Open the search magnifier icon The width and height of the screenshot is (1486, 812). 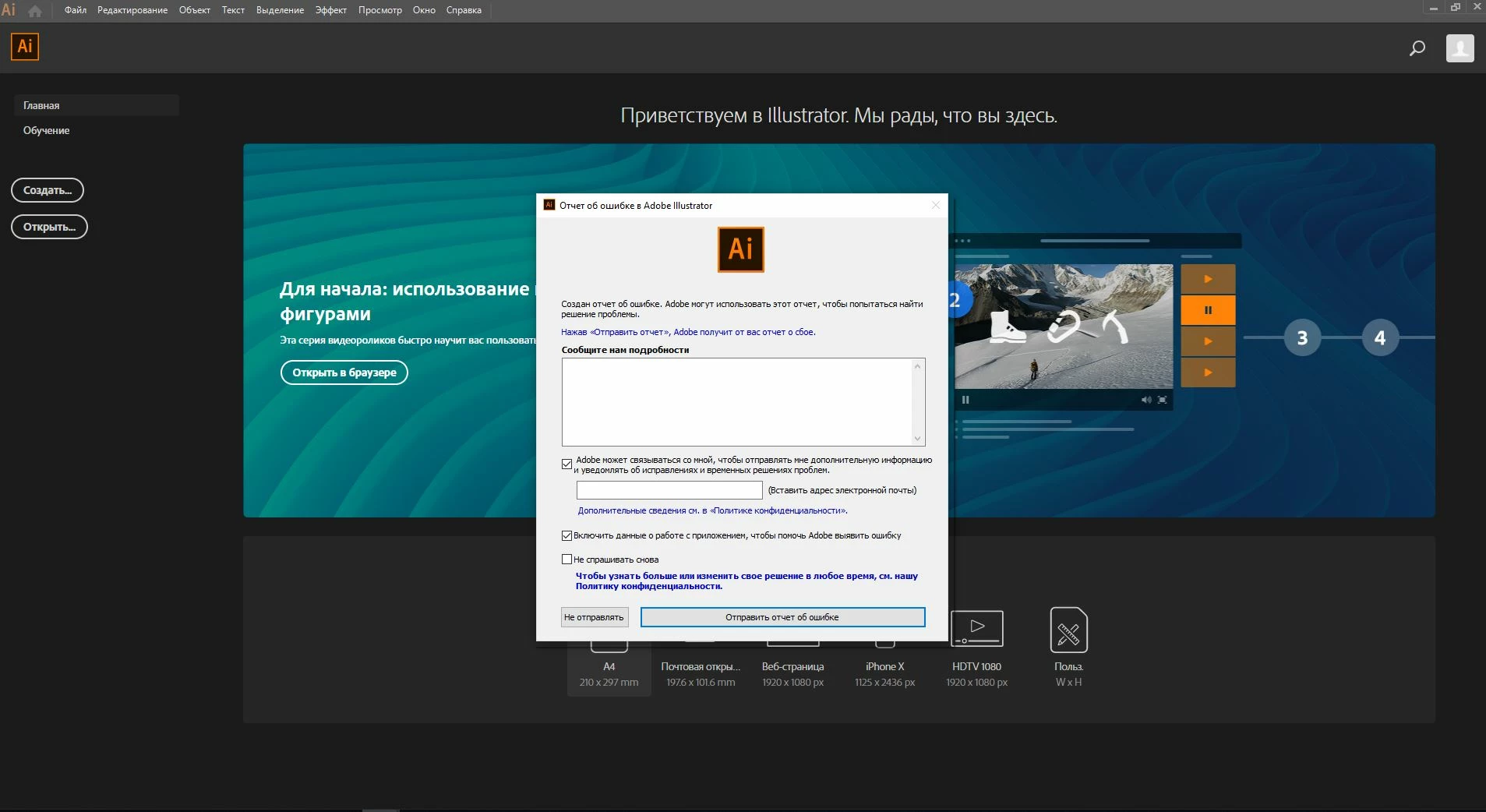coord(1417,48)
